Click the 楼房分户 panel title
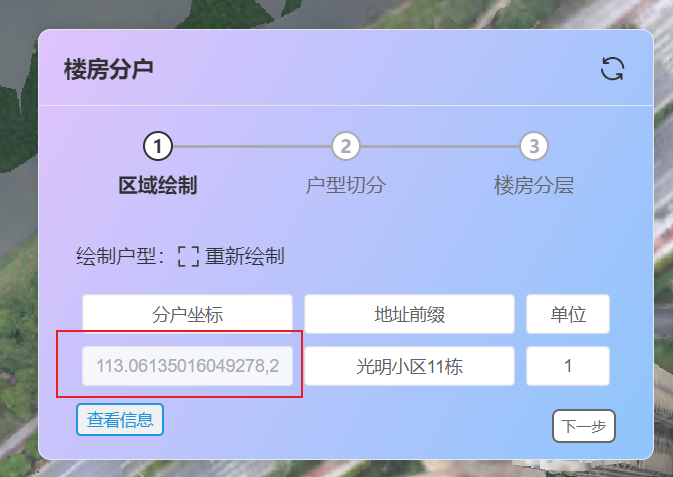The width and height of the screenshot is (673, 477). coord(109,69)
